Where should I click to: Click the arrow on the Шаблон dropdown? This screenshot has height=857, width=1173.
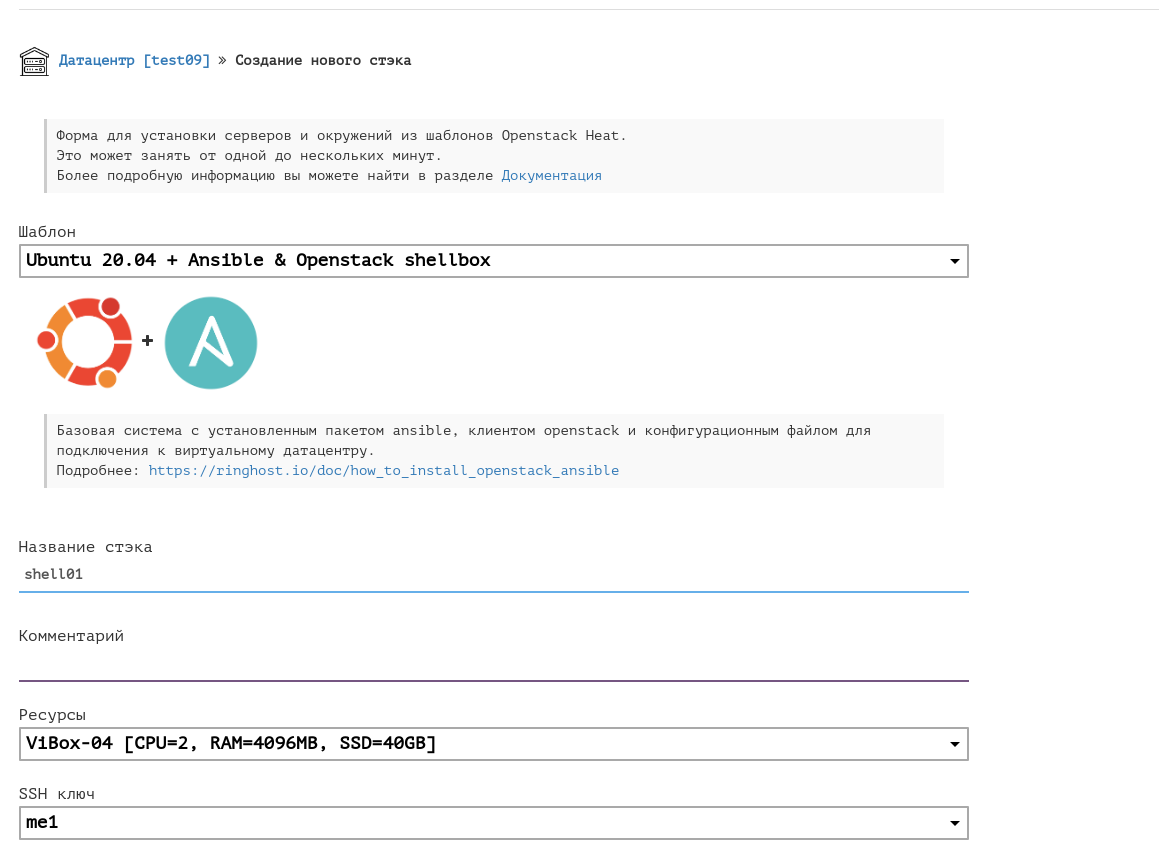(x=954, y=262)
